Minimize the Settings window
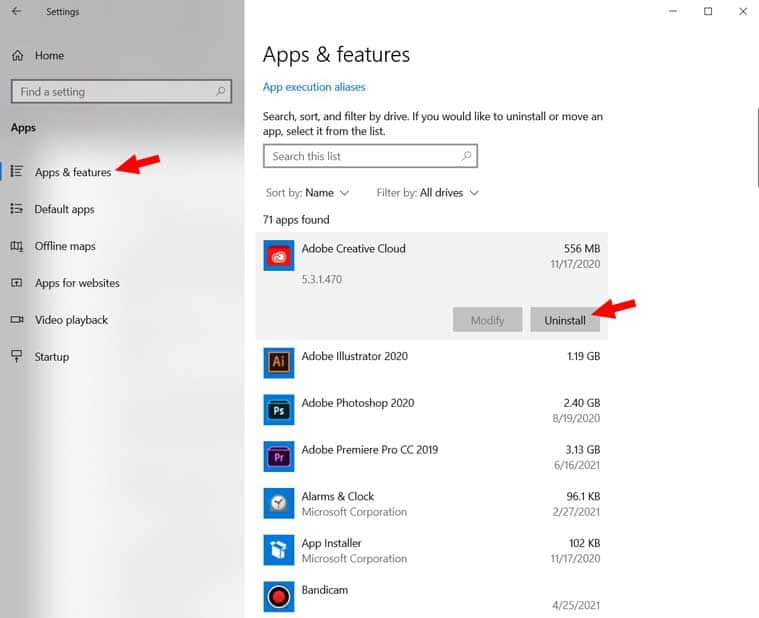This screenshot has width=759, height=618. (x=673, y=11)
